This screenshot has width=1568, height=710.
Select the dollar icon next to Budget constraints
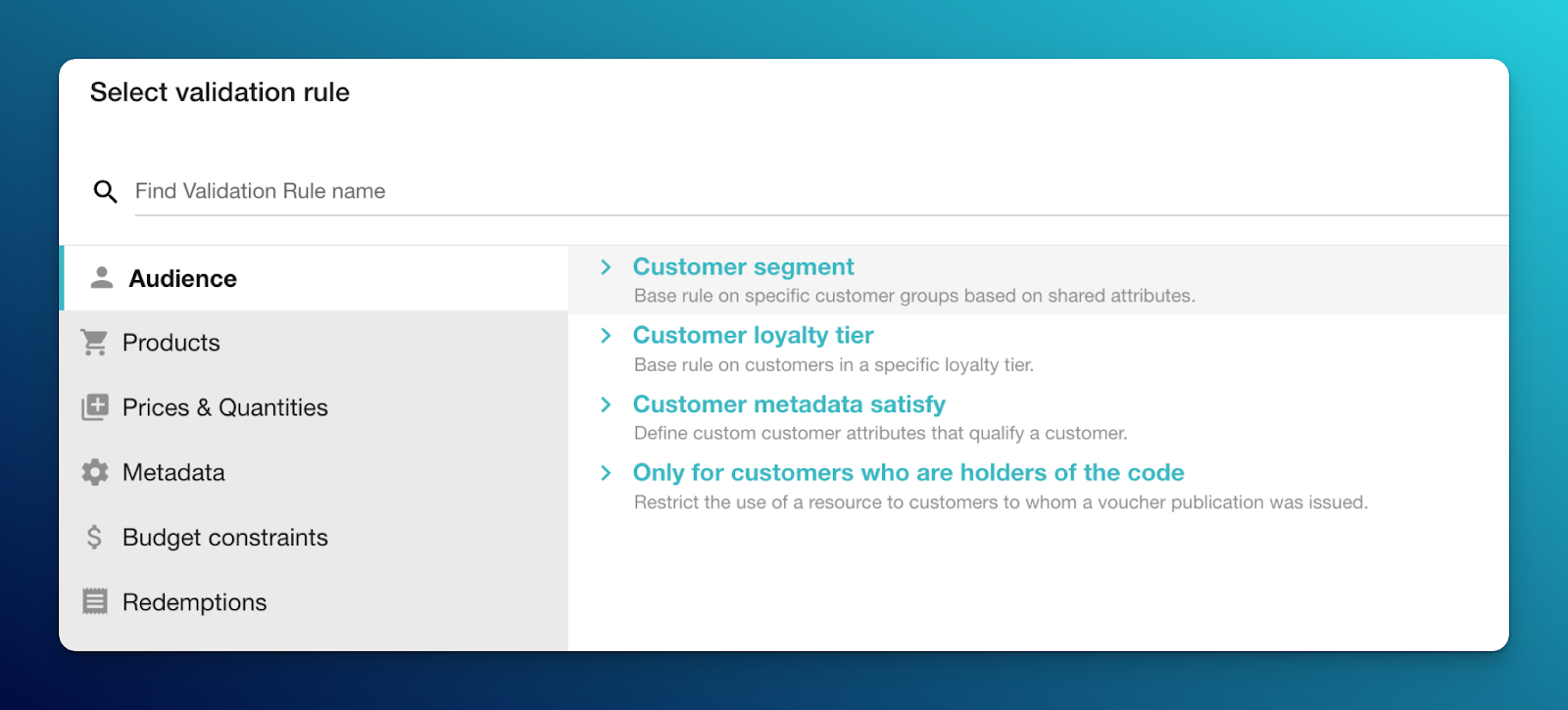[x=94, y=537]
